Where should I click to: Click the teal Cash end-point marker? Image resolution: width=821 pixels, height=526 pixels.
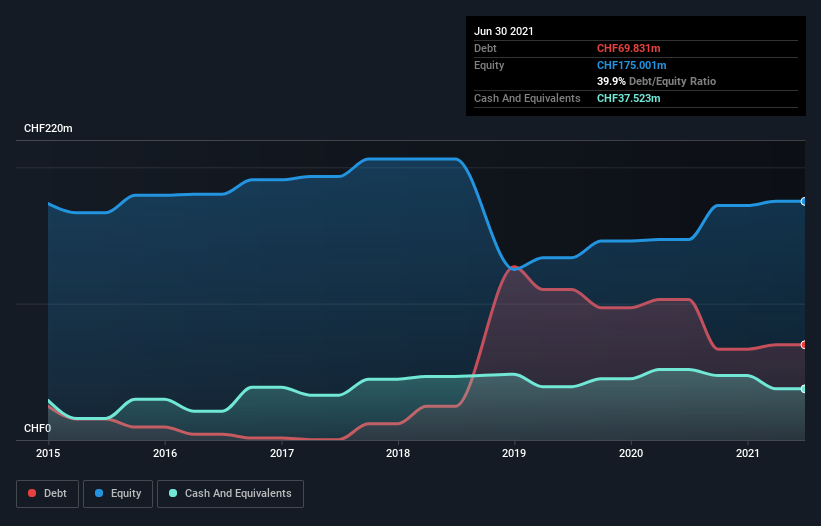(x=804, y=389)
